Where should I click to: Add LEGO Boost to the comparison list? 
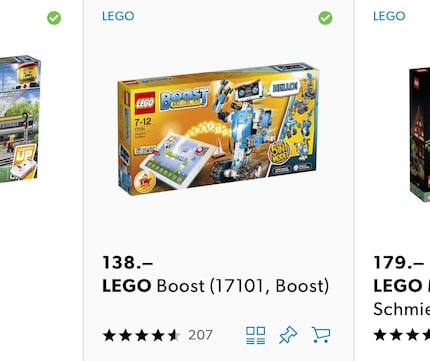(256, 335)
